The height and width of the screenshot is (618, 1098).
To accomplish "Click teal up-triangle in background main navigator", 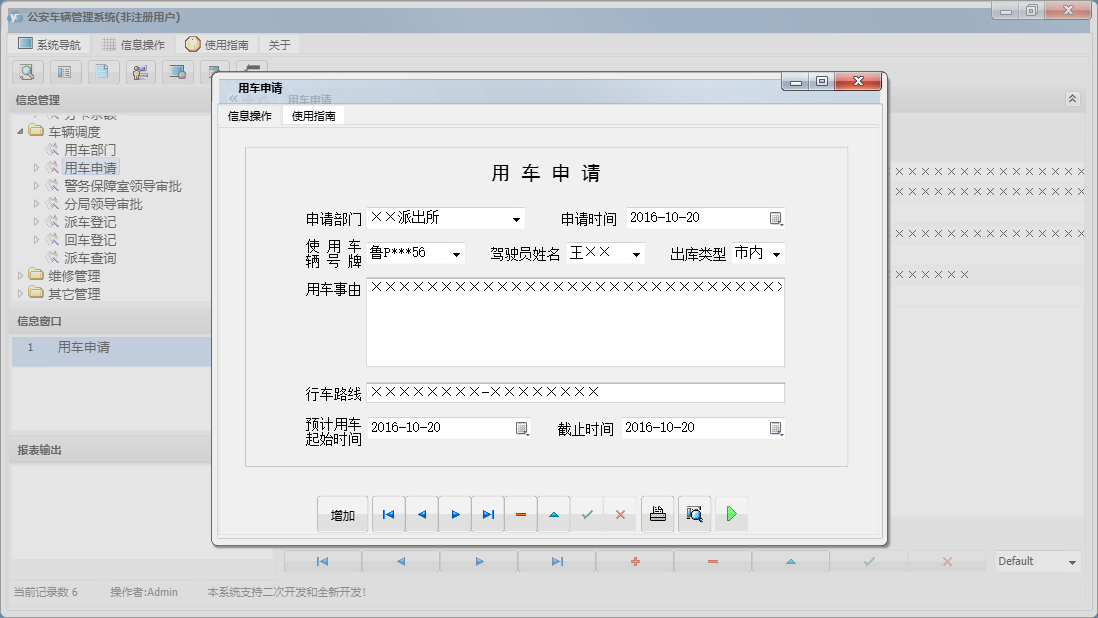I will click(x=791, y=561).
